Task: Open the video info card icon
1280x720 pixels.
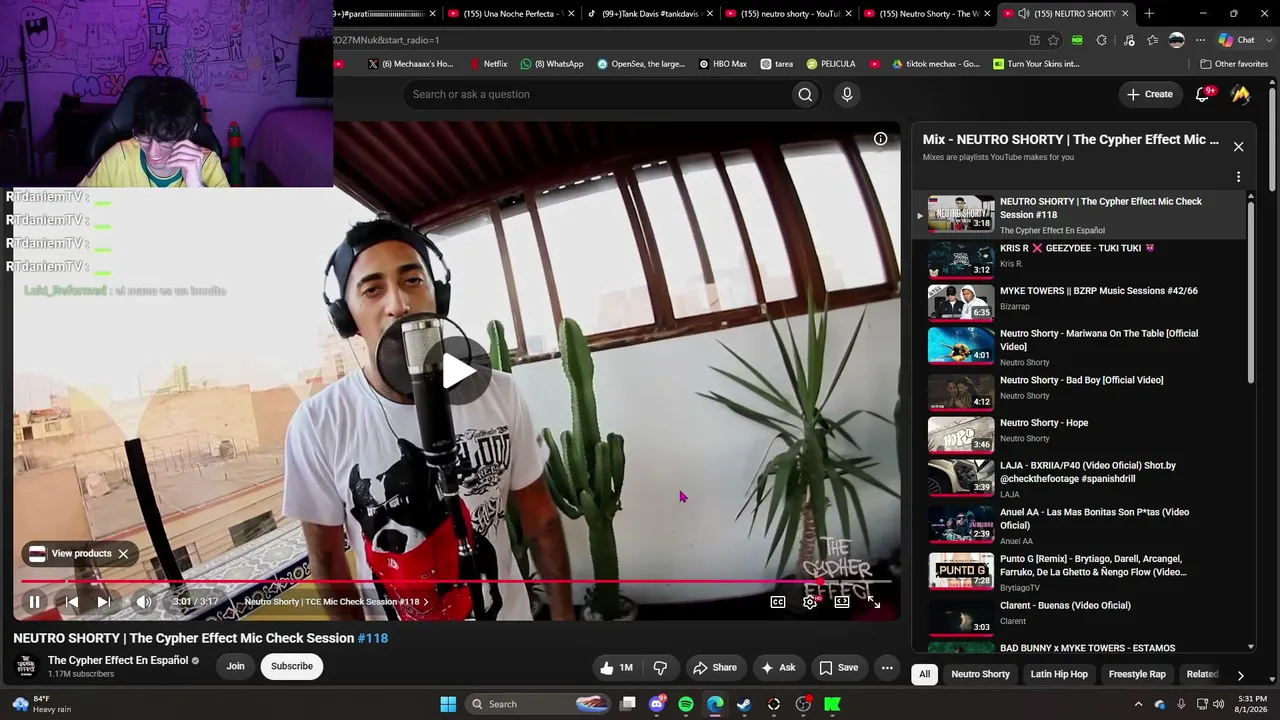Action: click(x=880, y=139)
